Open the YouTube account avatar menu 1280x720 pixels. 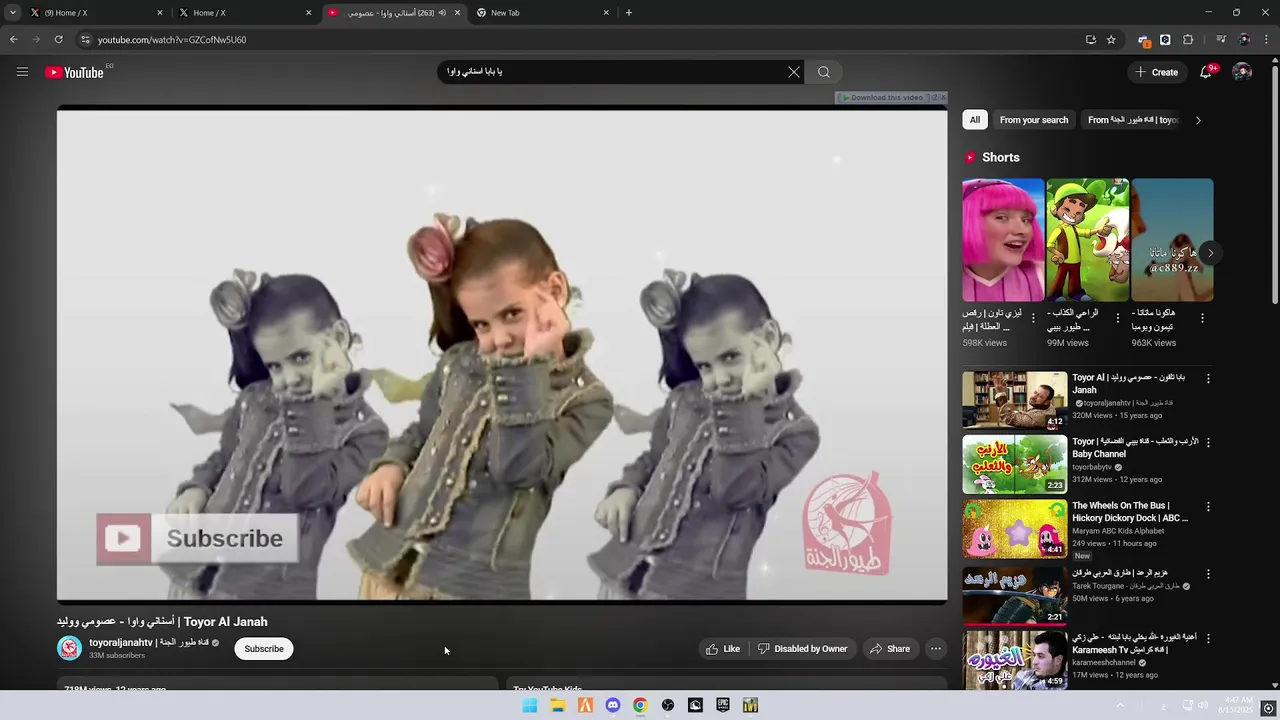(x=1242, y=72)
